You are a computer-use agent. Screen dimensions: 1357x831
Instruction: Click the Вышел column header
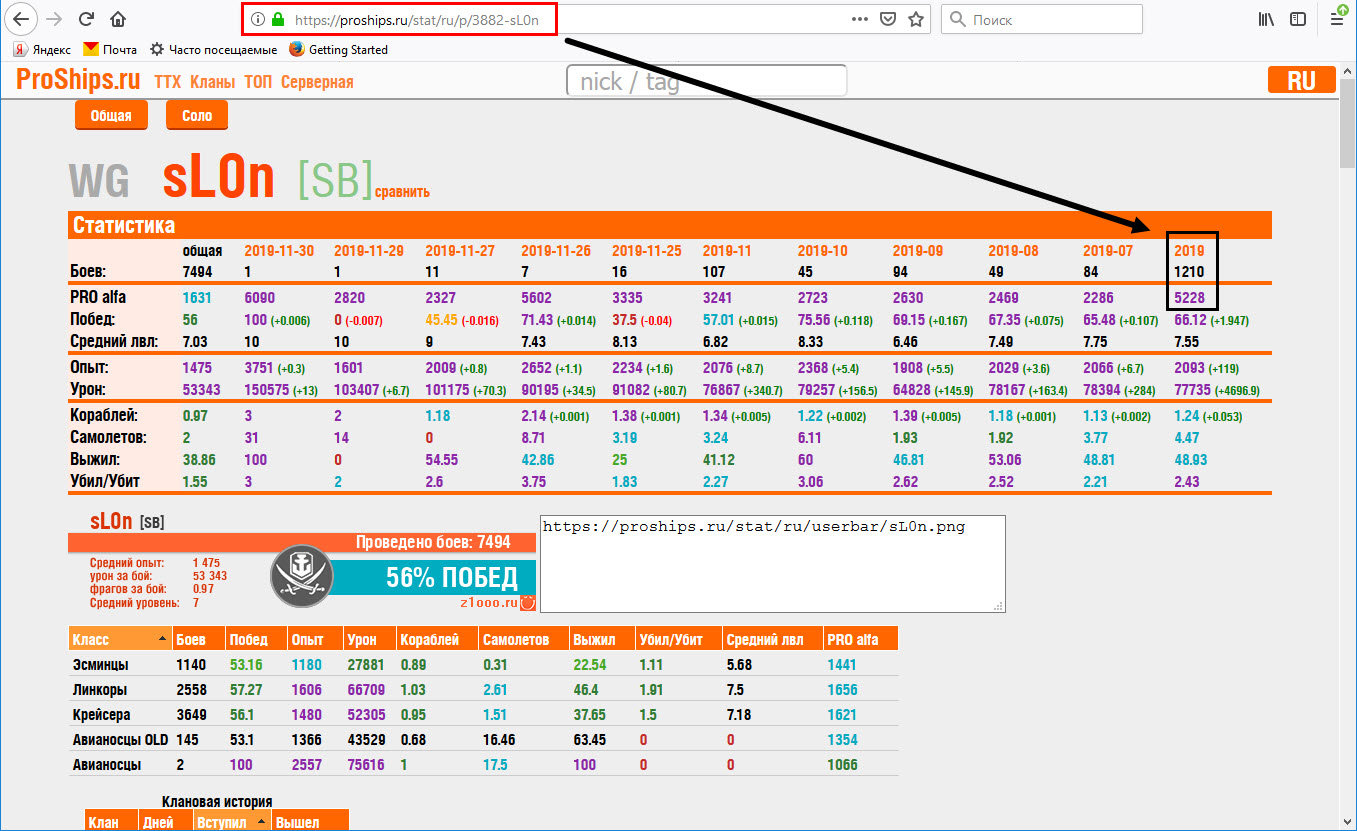pyautogui.click(x=309, y=822)
